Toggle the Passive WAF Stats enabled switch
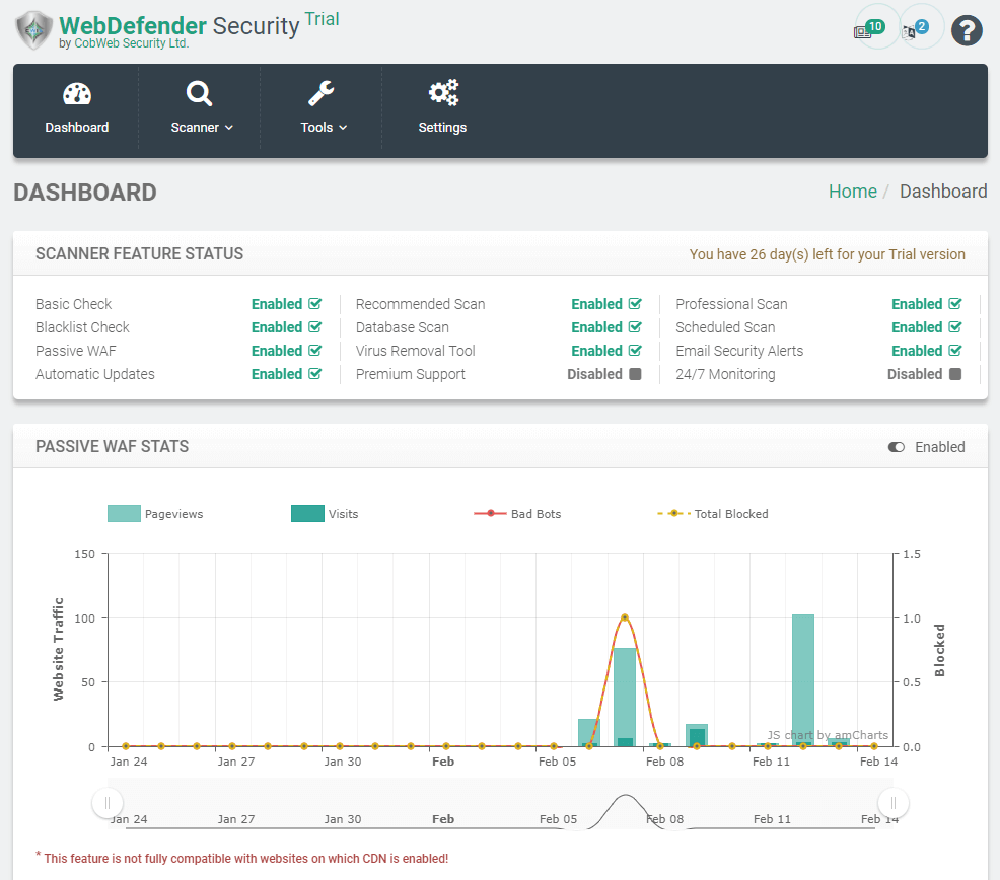Screen dimensions: 1000x880 point(896,447)
